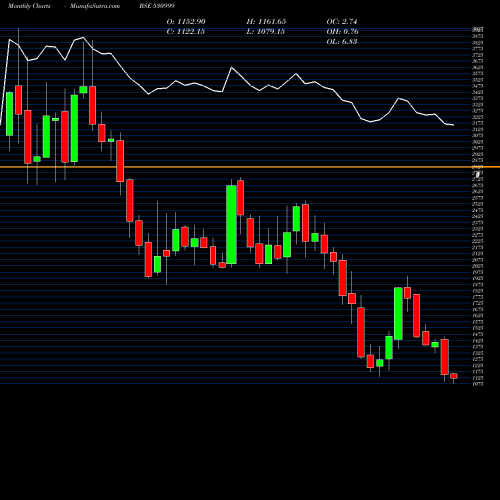Screen dimensions: 500x500
Task: Click the '2175' price axis label
Action: coord(478,247)
